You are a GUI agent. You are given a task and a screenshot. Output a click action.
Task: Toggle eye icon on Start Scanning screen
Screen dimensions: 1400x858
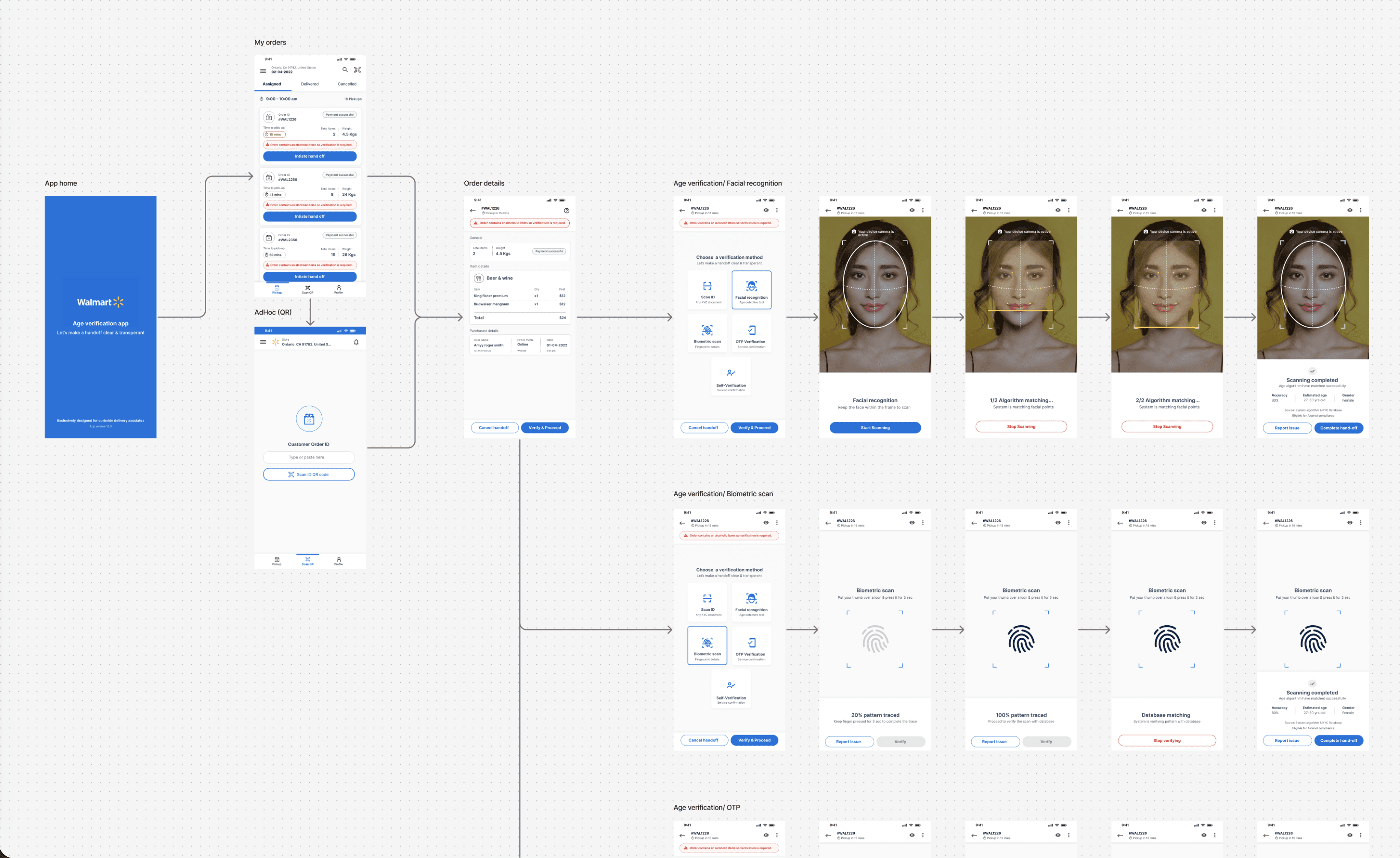pos(912,210)
